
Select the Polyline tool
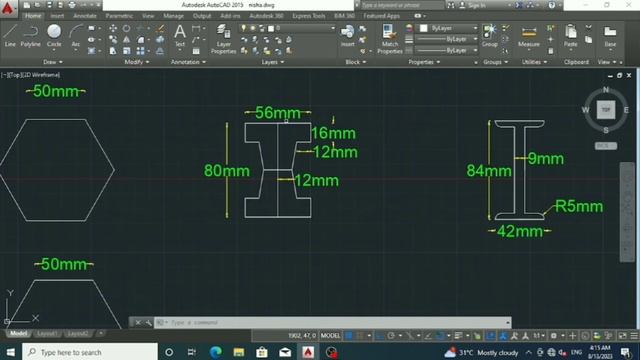[x=30, y=36]
